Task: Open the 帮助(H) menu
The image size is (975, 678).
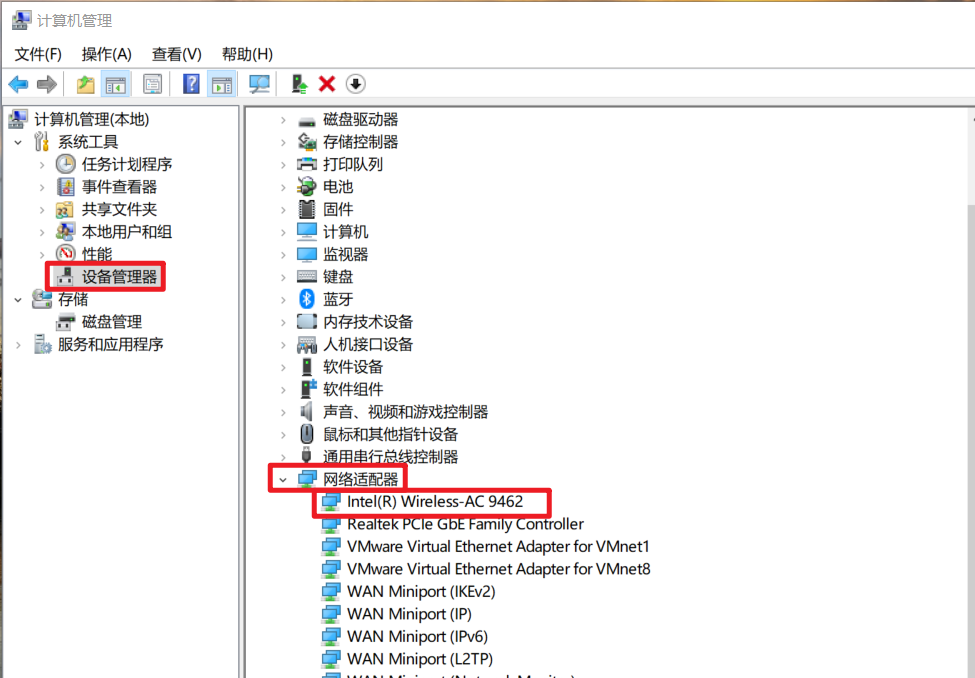Action: pos(247,54)
